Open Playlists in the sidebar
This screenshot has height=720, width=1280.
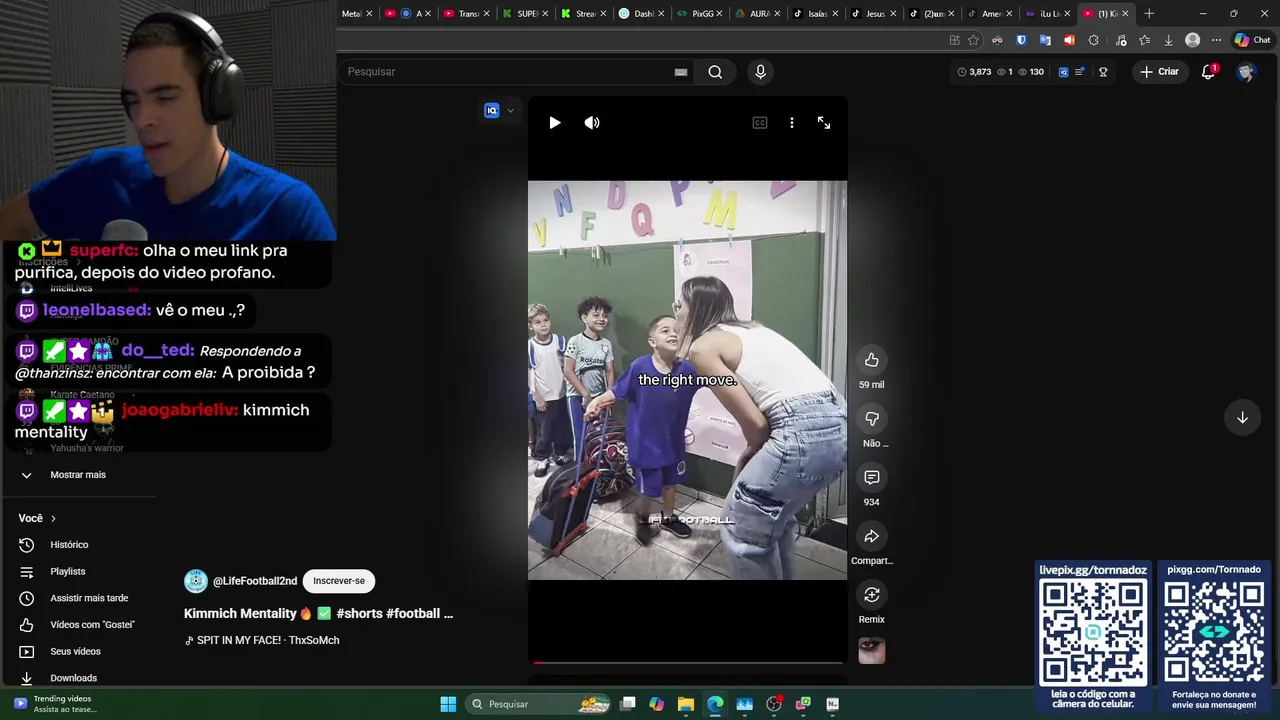(x=68, y=571)
